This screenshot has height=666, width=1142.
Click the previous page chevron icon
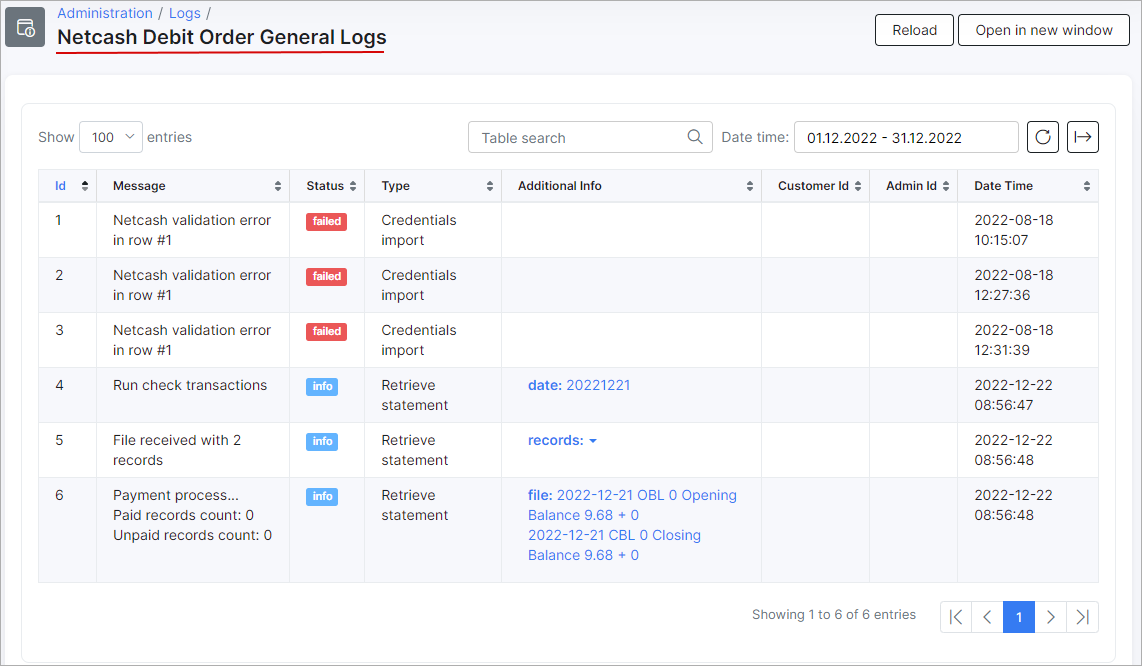[x=987, y=617]
